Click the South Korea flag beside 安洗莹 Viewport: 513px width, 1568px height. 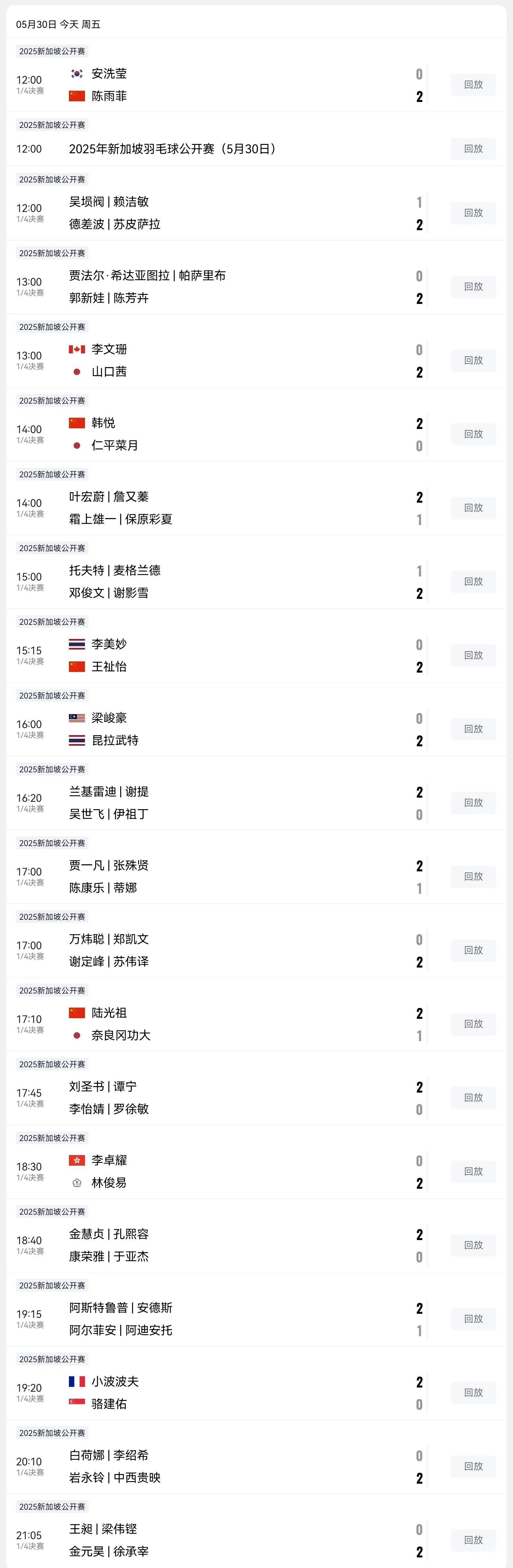pos(77,74)
